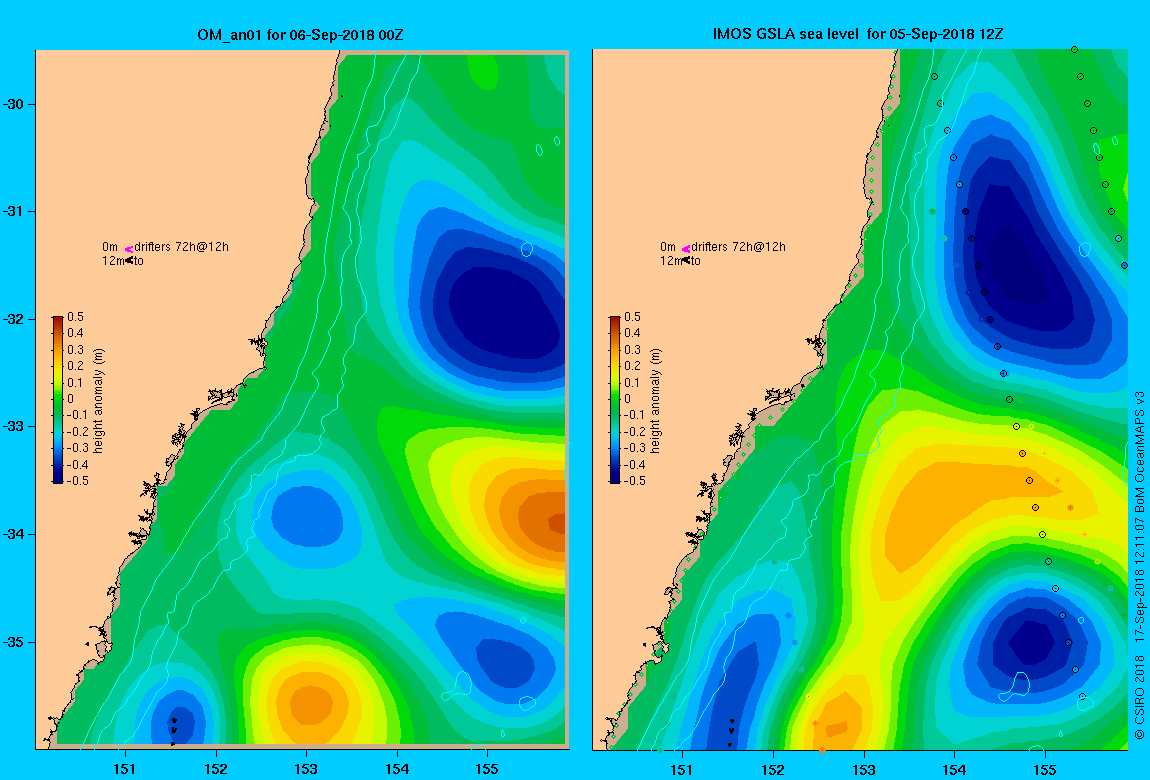Click the latitude label -31

click(x=12, y=212)
